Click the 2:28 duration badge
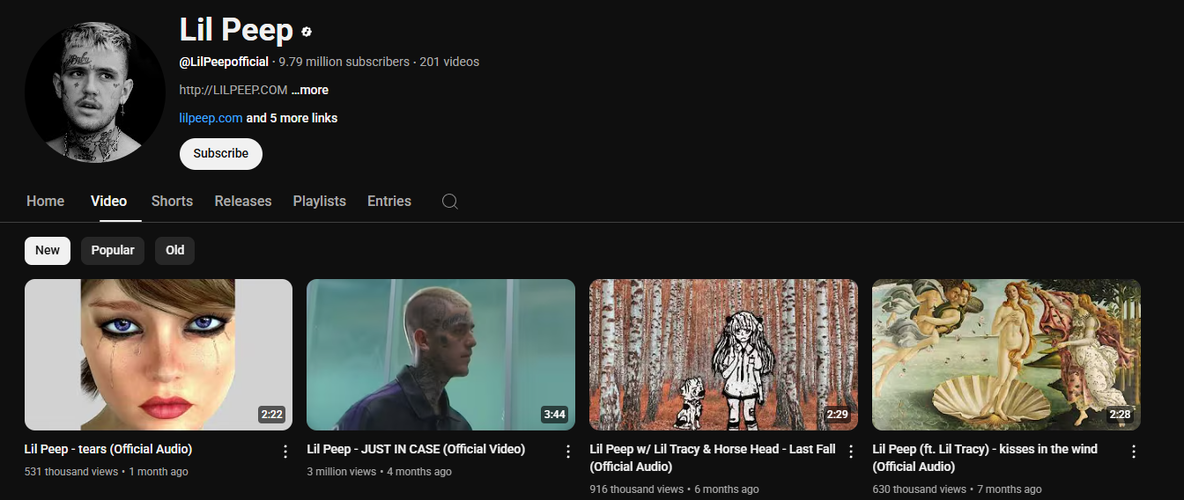 [x=1120, y=415]
